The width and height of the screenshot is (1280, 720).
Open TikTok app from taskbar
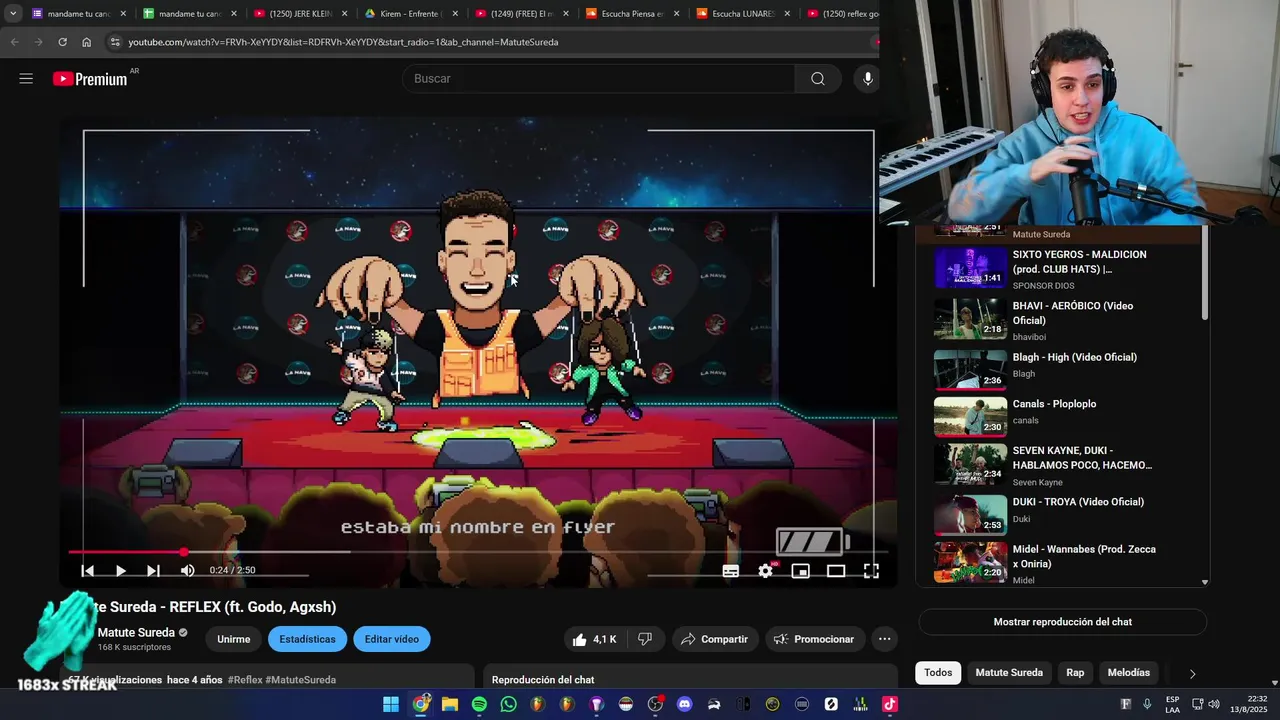tap(889, 704)
